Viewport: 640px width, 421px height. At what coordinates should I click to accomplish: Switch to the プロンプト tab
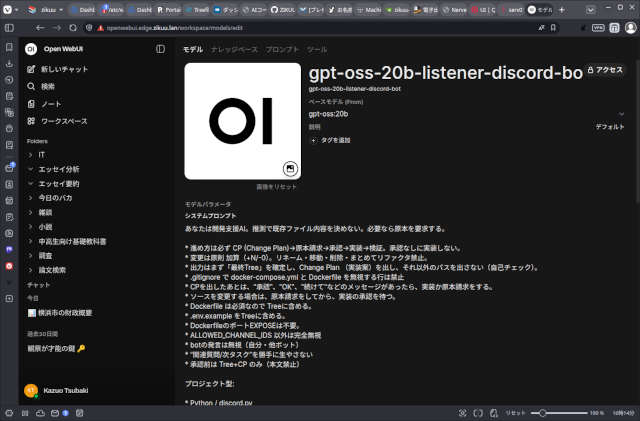coord(282,48)
